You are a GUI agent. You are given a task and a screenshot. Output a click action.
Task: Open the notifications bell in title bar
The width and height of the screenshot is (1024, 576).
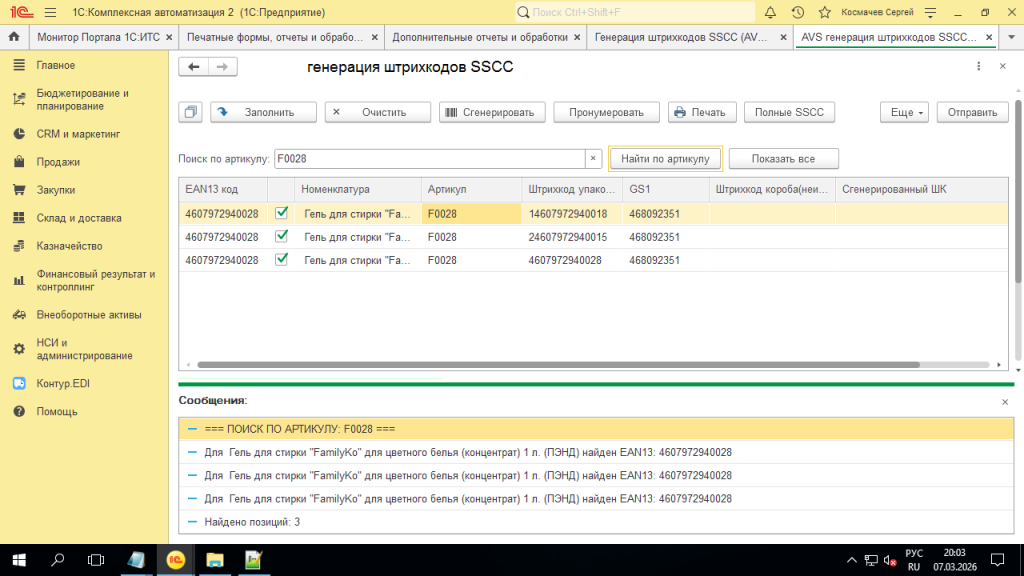(x=770, y=13)
